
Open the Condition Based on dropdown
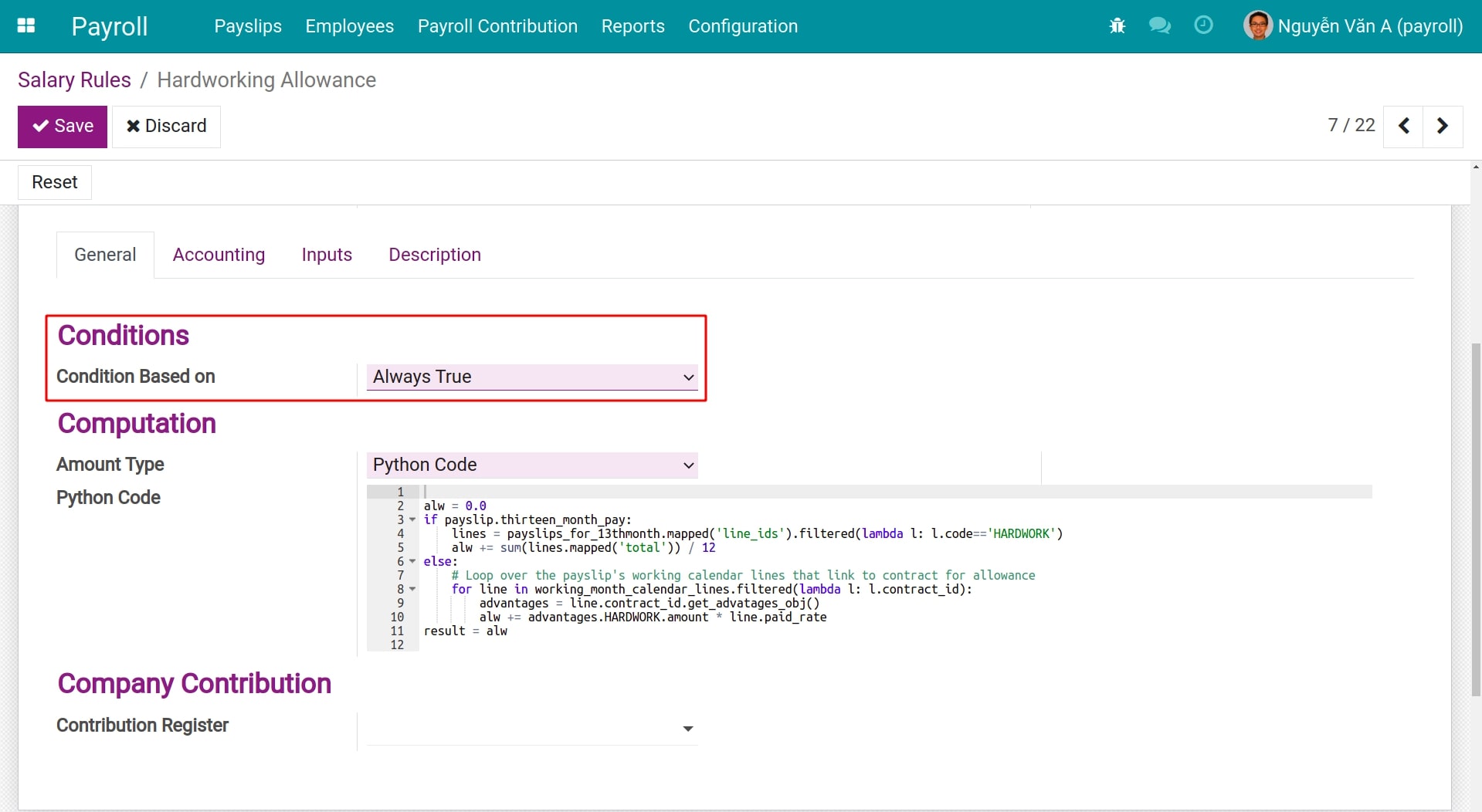pos(532,377)
